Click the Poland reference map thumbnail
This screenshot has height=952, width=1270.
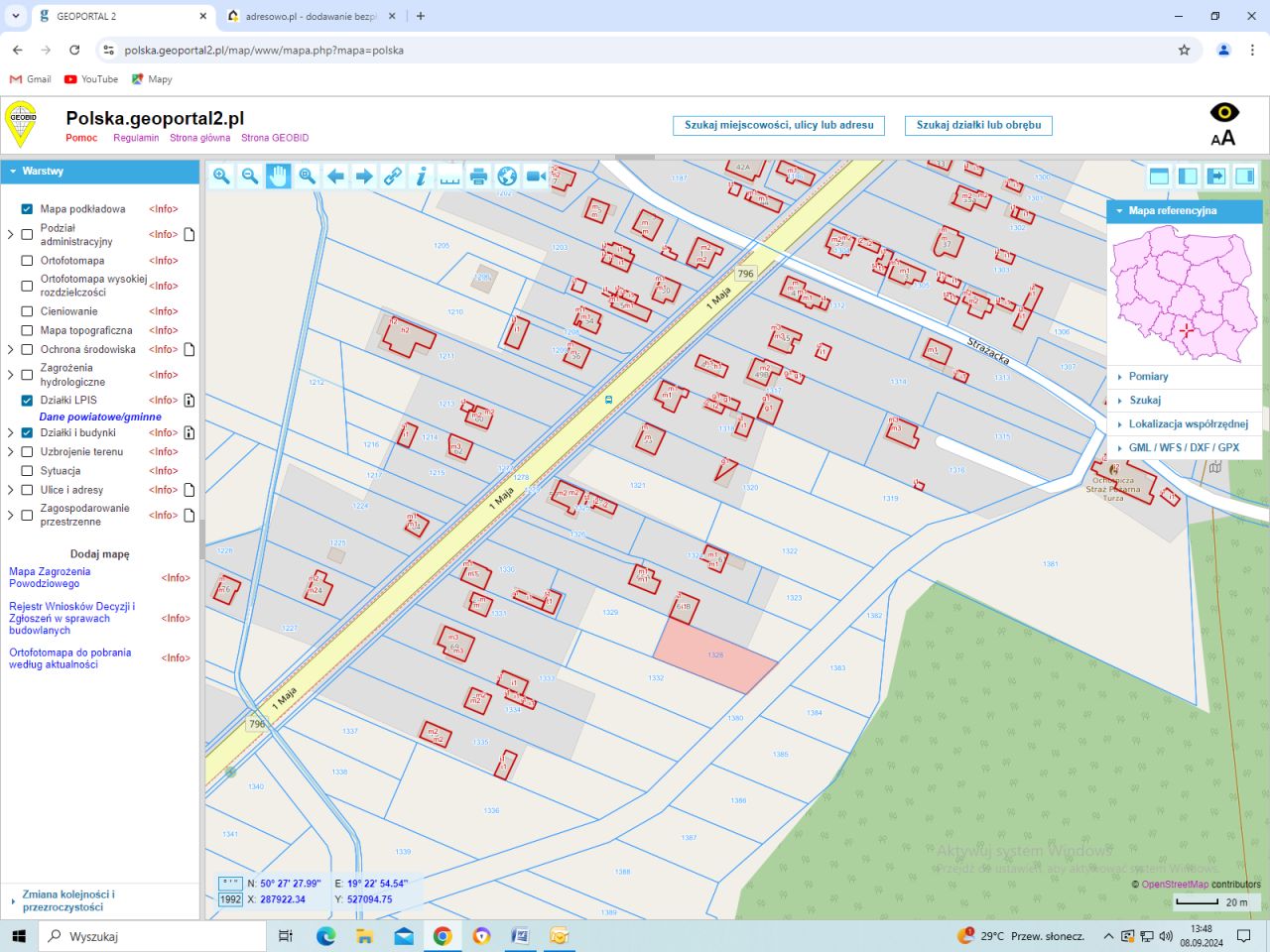1185,294
